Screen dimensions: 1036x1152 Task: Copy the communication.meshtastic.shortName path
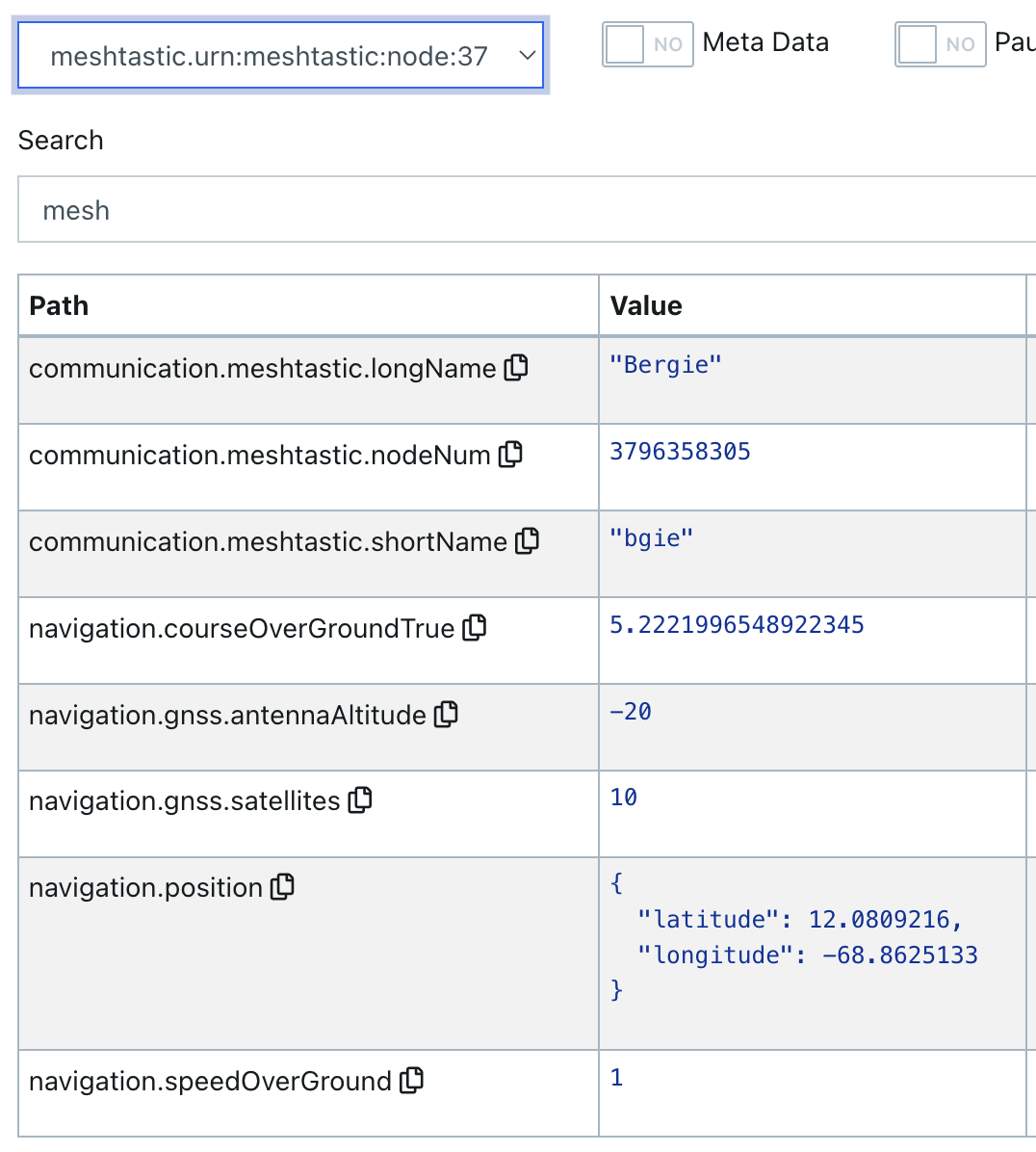coord(528,540)
